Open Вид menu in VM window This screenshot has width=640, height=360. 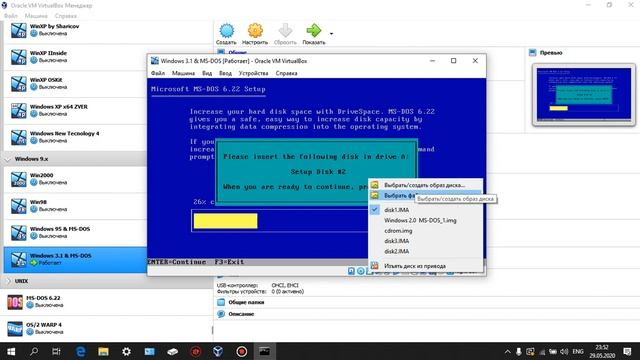pos(207,73)
